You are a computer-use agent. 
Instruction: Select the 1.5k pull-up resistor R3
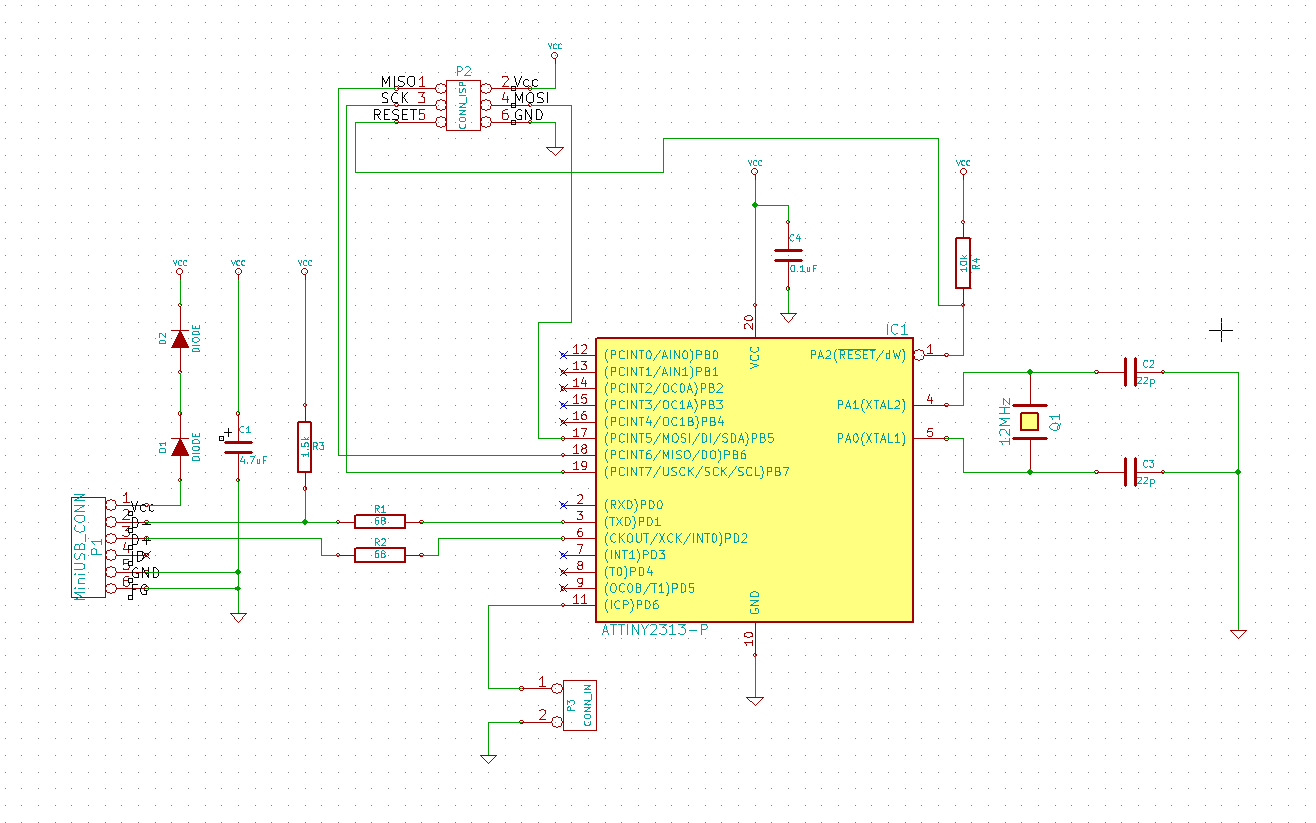(304, 447)
